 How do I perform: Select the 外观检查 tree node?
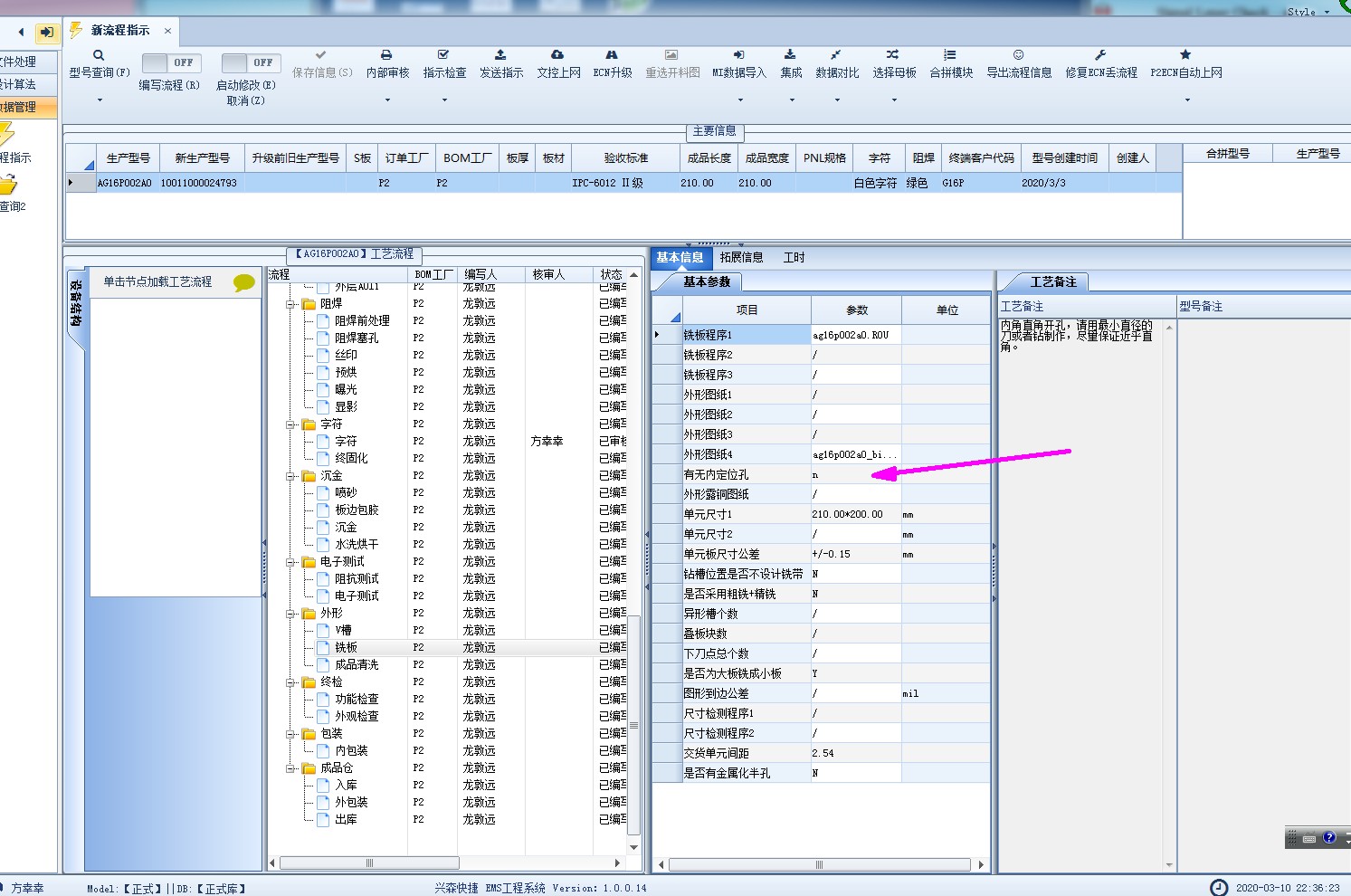pyautogui.click(x=357, y=717)
